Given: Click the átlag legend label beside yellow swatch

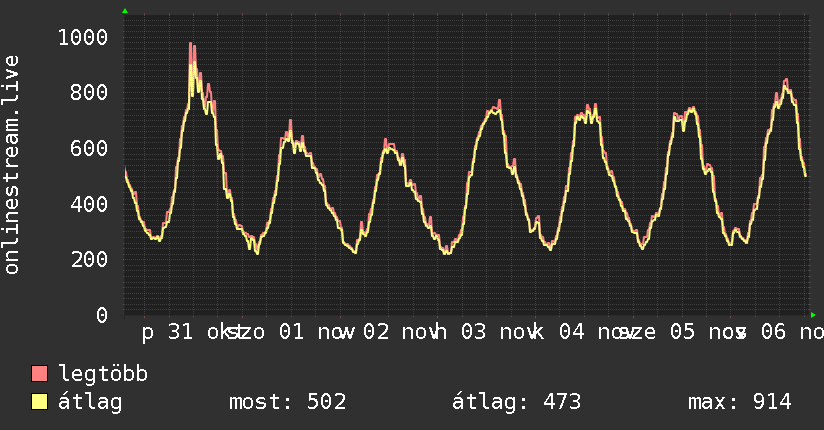Looking at the screenshot, I should point(90,402).
